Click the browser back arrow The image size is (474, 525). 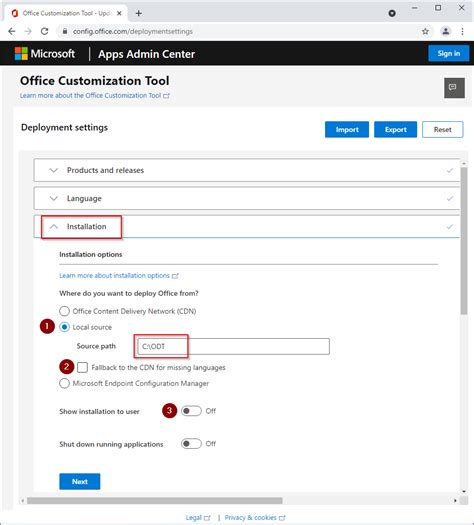(x=12, y=31)
